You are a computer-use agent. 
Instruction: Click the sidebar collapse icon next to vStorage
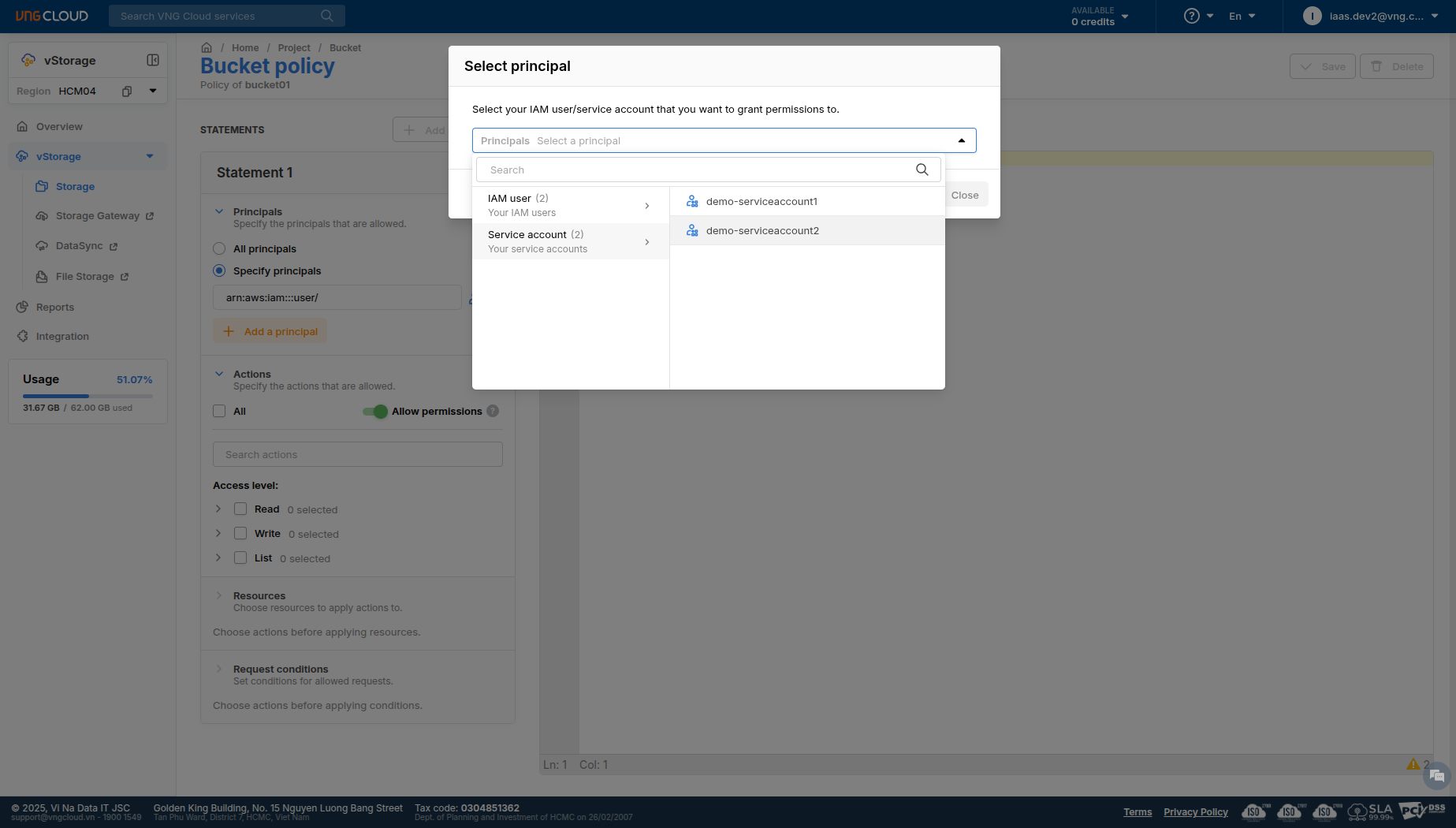pyautogui.click(x=153, y=60)
